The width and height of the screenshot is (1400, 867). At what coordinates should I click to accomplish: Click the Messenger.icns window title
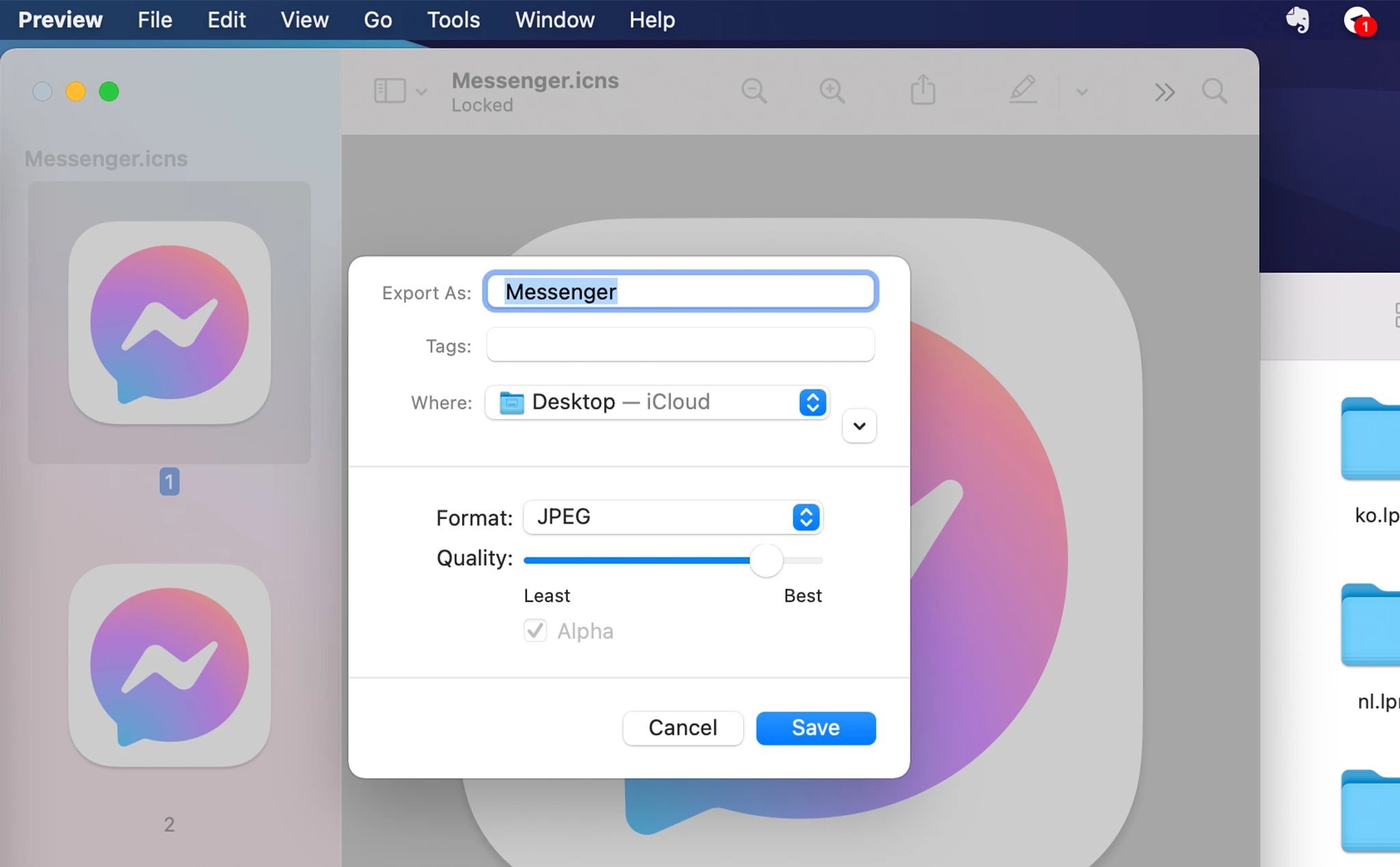click(x=535, y=81)
